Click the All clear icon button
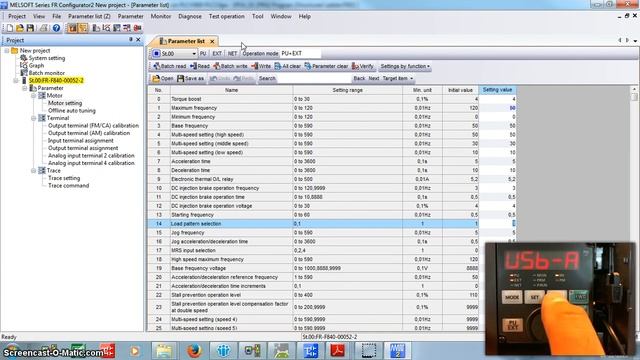Image resolution: width=640 pixels, height=360 pixels. pos(287,66)
